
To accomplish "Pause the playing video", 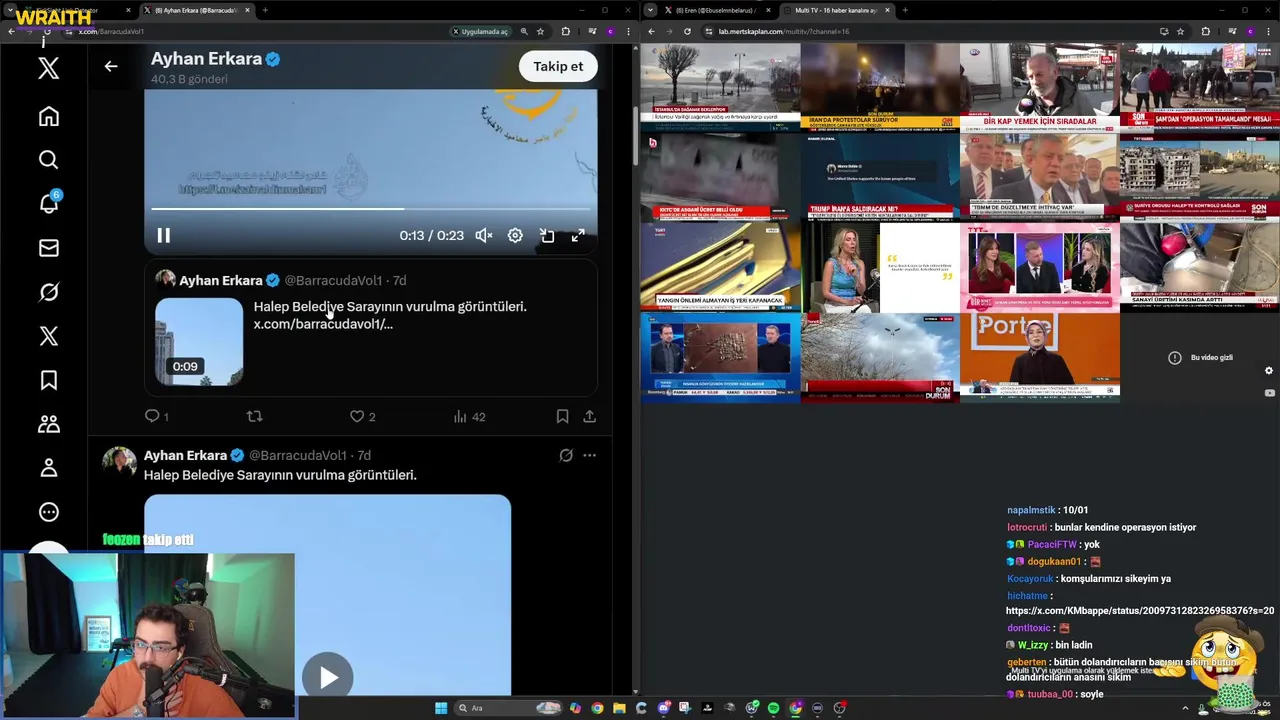I will pyautogui.click(x=164, y=236).
